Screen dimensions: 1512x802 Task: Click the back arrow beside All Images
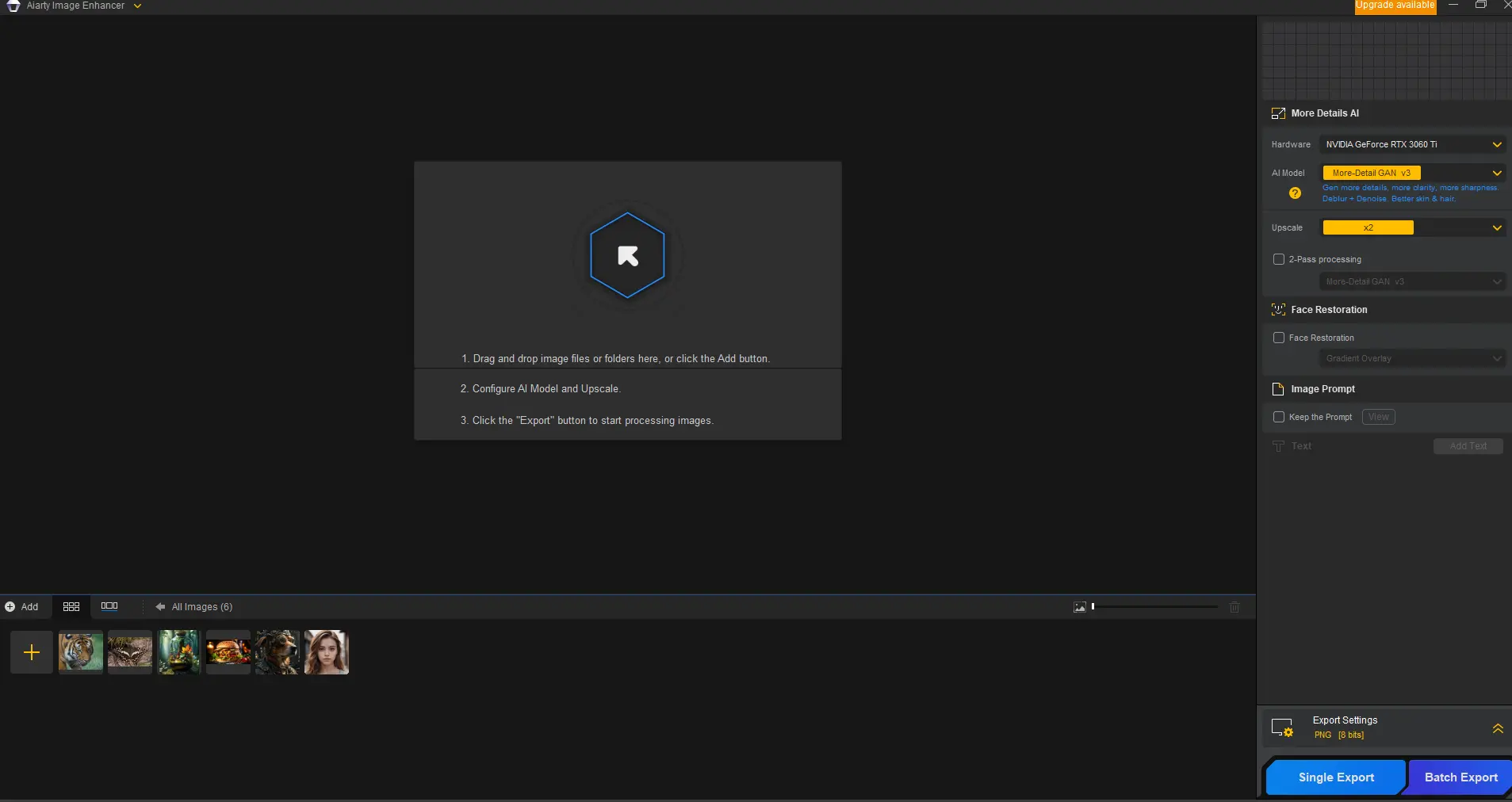click(x=160, y=607)
